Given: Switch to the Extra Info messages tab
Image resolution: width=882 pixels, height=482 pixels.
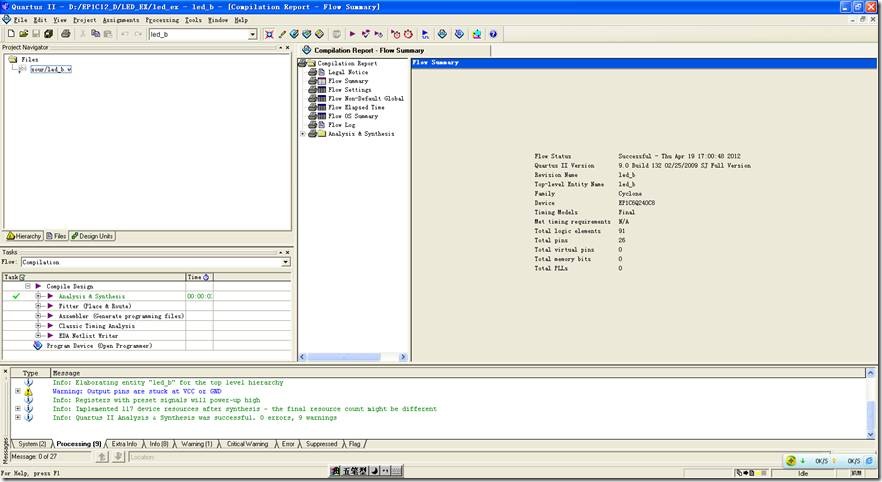Looking at the screenshot, I should 124,444.
